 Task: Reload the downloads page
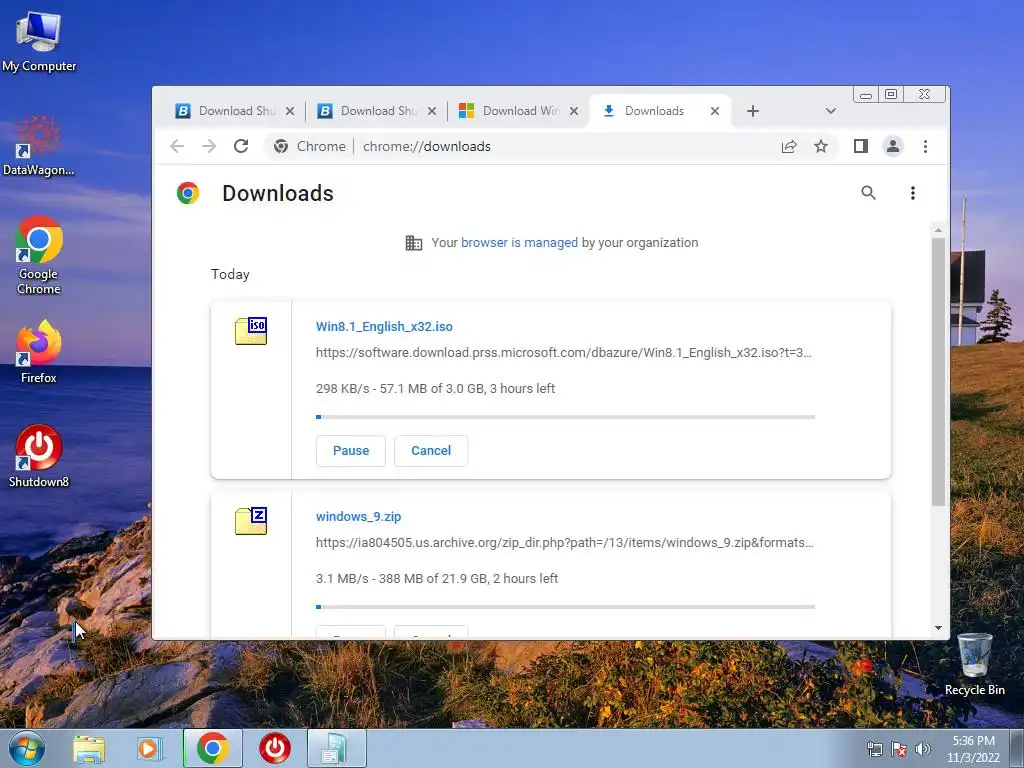click(x=241, y=146)
